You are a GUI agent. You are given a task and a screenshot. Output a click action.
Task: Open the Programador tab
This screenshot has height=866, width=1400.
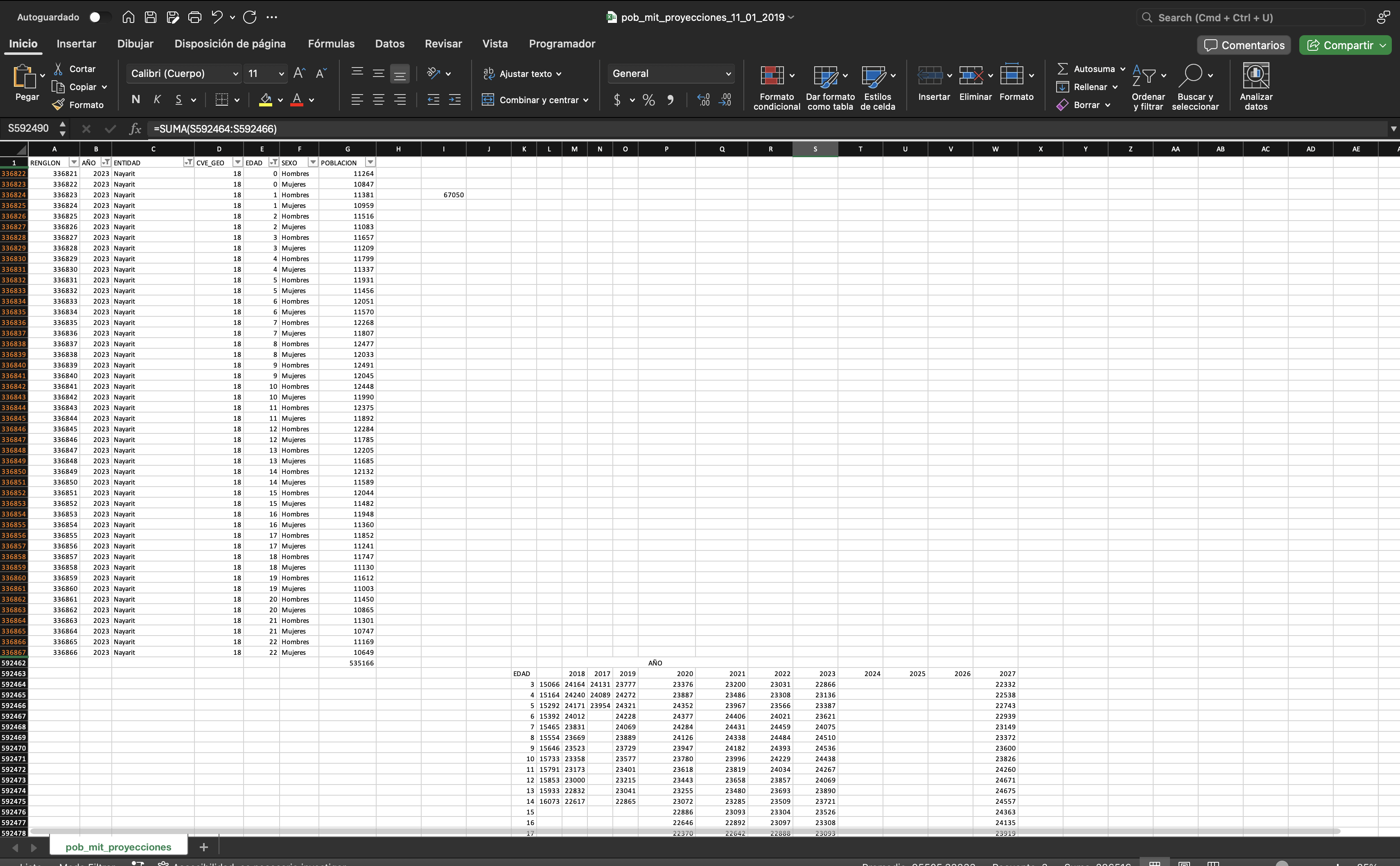tap(562, 43)
